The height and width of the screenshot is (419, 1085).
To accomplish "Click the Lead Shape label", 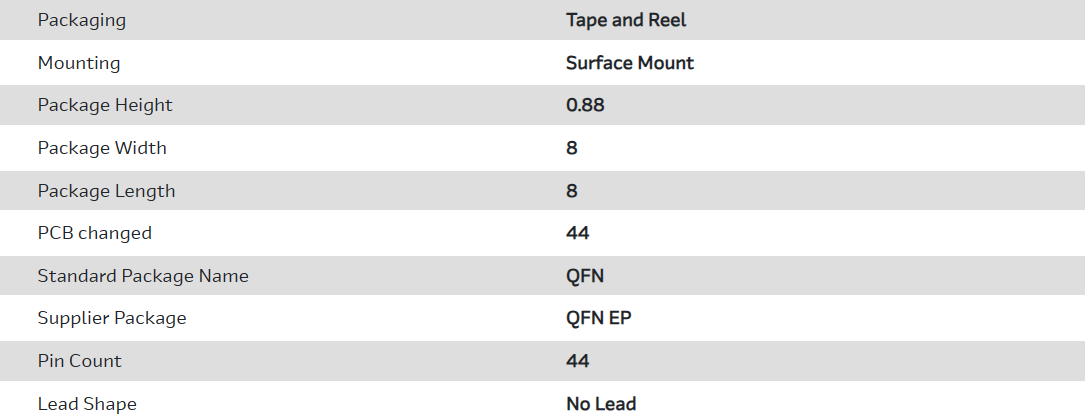I will coord(87,404).
